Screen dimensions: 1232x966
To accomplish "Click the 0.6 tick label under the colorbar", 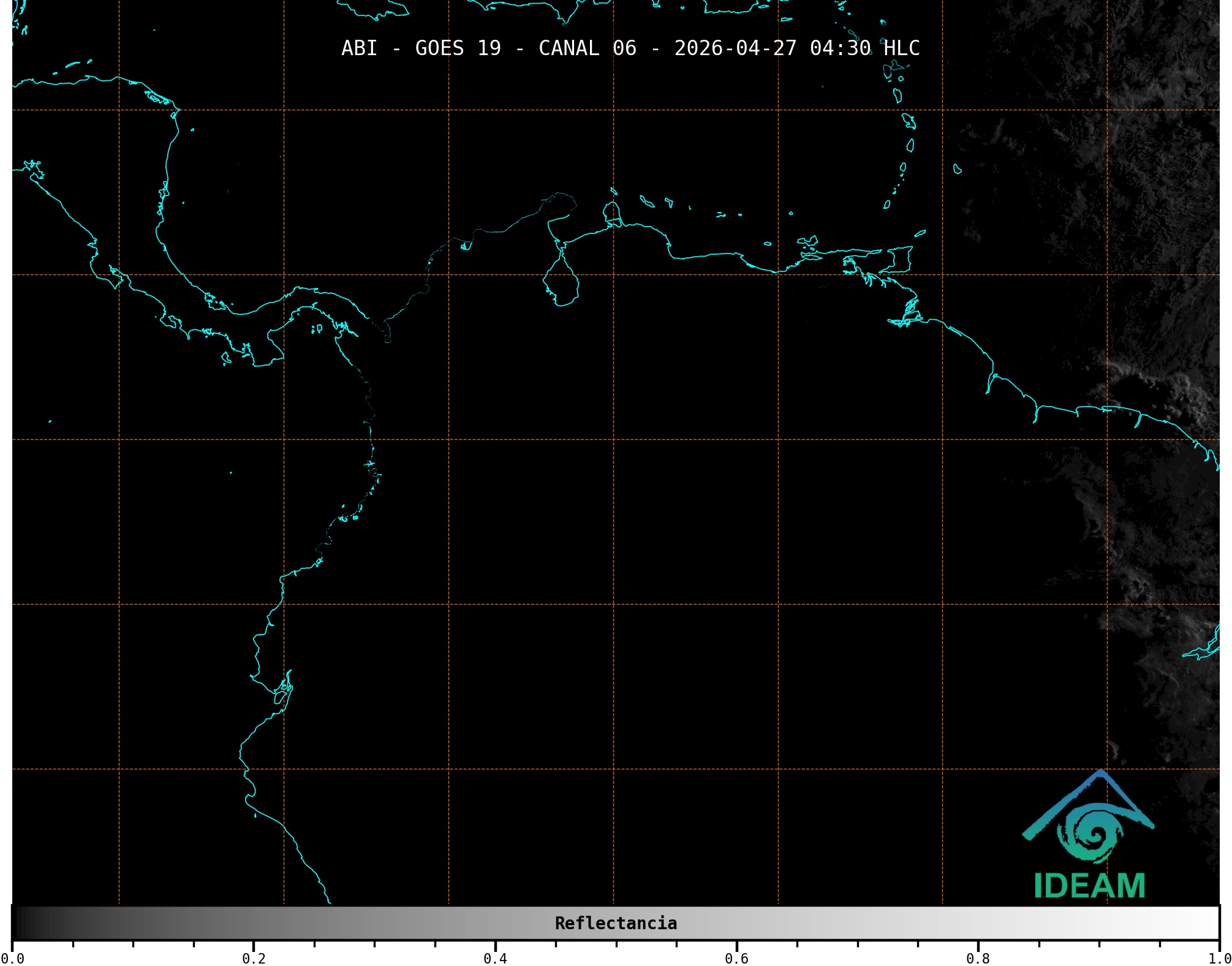I will [x=736, y=959].
